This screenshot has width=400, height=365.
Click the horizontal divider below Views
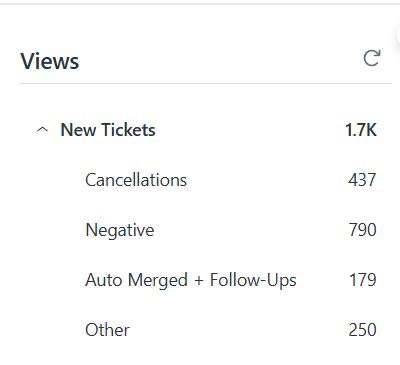[x=206, y=83]
